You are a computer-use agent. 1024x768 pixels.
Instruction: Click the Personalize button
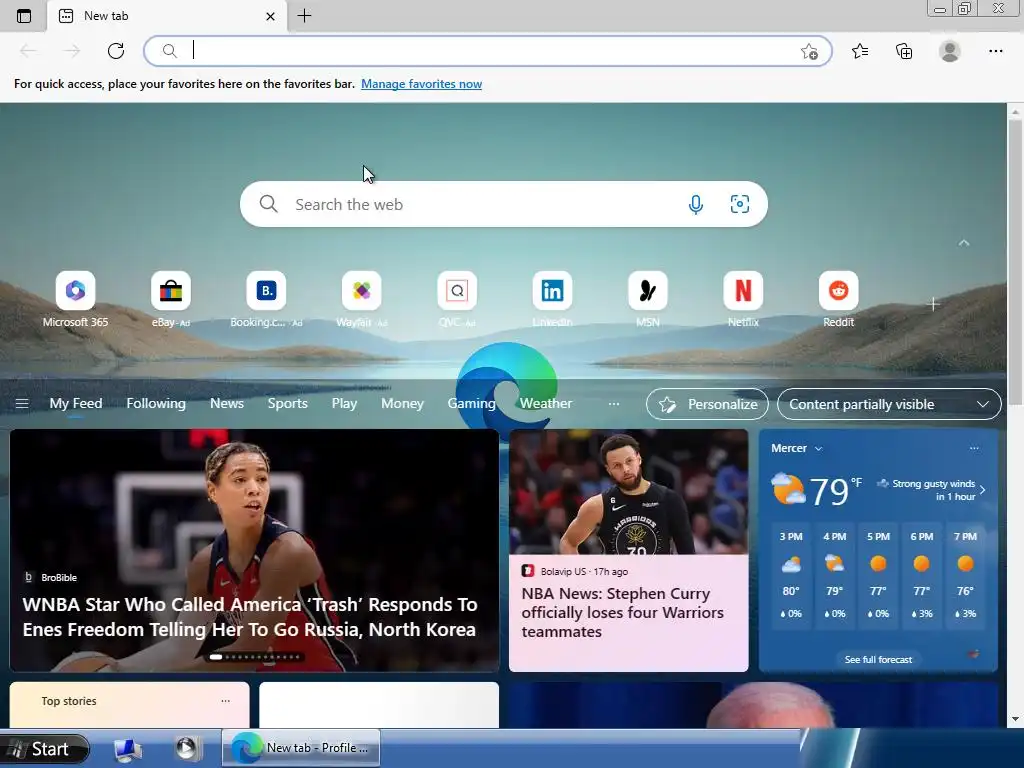707,404
